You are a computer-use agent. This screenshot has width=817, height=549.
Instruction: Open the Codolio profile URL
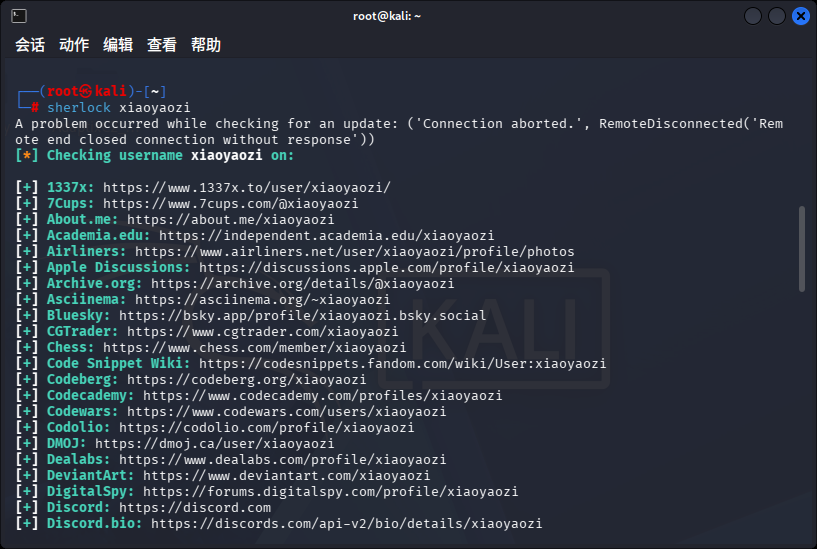266,428
